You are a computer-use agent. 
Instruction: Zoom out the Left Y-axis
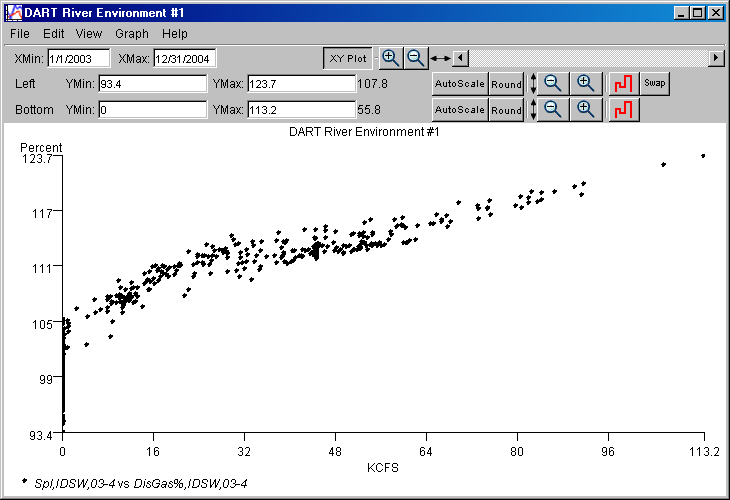pyautogui.click(x=553, y=83)
